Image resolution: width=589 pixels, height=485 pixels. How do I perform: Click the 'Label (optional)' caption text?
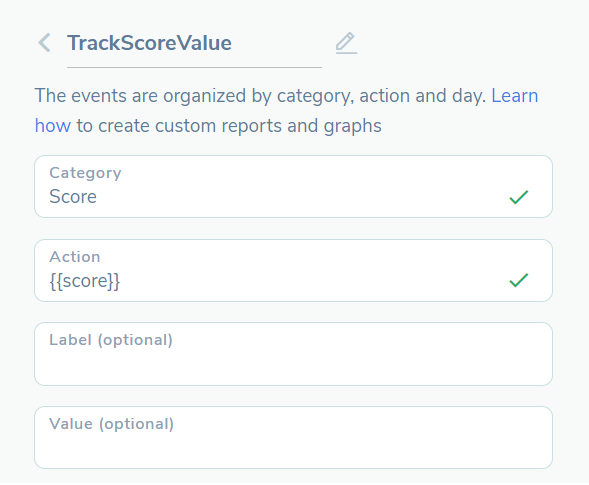click(111, 340)
